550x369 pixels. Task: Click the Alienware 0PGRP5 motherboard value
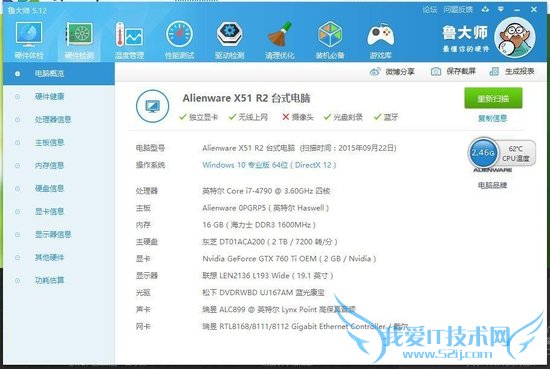pyautogui.click(x=266, y=208)
